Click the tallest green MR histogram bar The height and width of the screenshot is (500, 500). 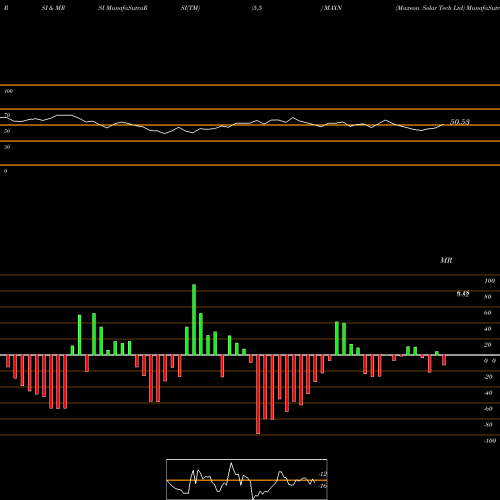pyautogui.click(x=194, y=320)
